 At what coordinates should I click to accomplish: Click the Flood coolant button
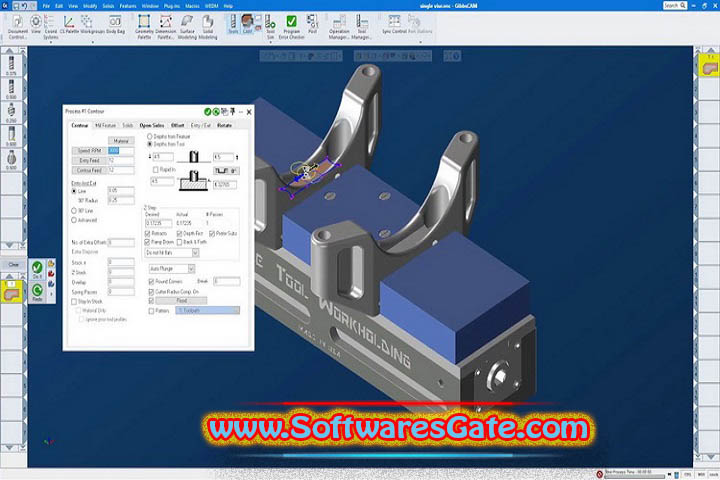click(x=181, y=300)
